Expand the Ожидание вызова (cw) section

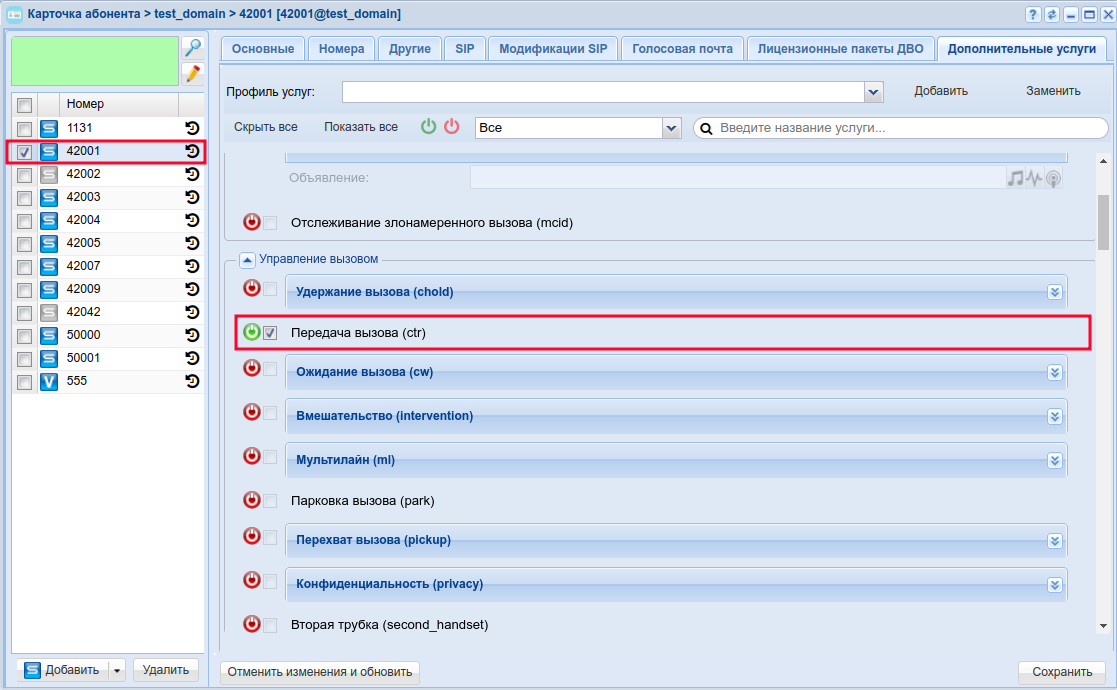tap(1054, 373)
